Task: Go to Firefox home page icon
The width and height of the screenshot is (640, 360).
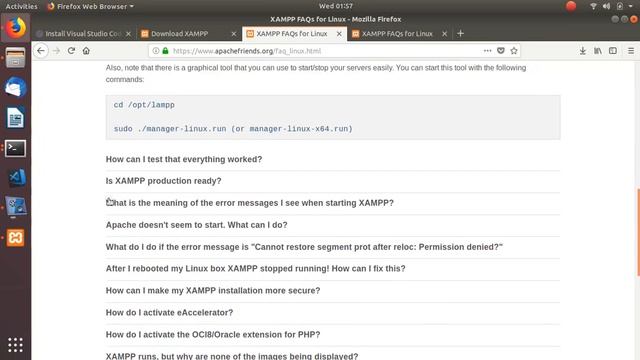Action: click(86, 51)
